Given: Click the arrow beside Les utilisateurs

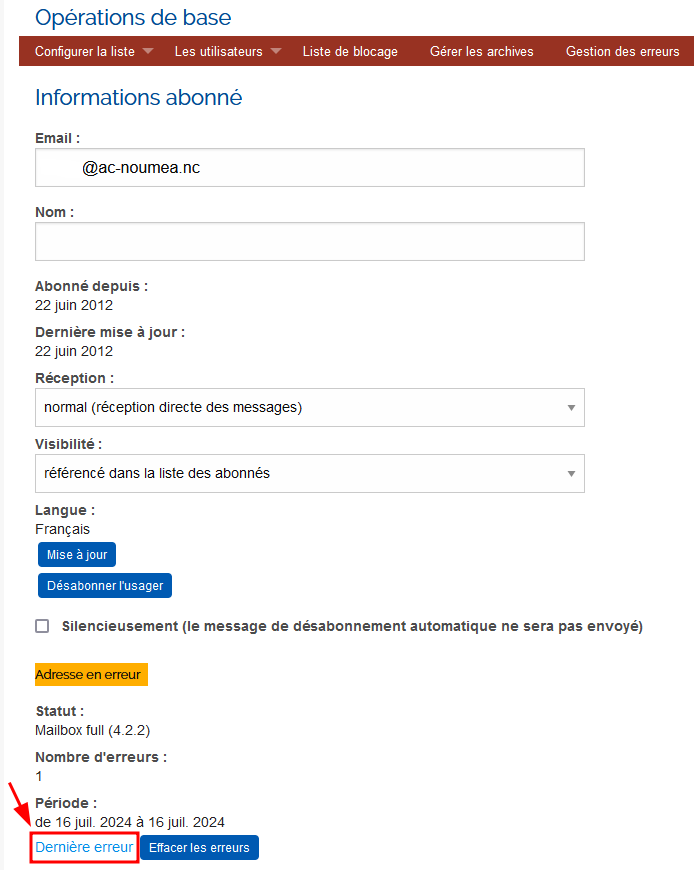Looking at the screenshot, I should click(x=276, y=51).
